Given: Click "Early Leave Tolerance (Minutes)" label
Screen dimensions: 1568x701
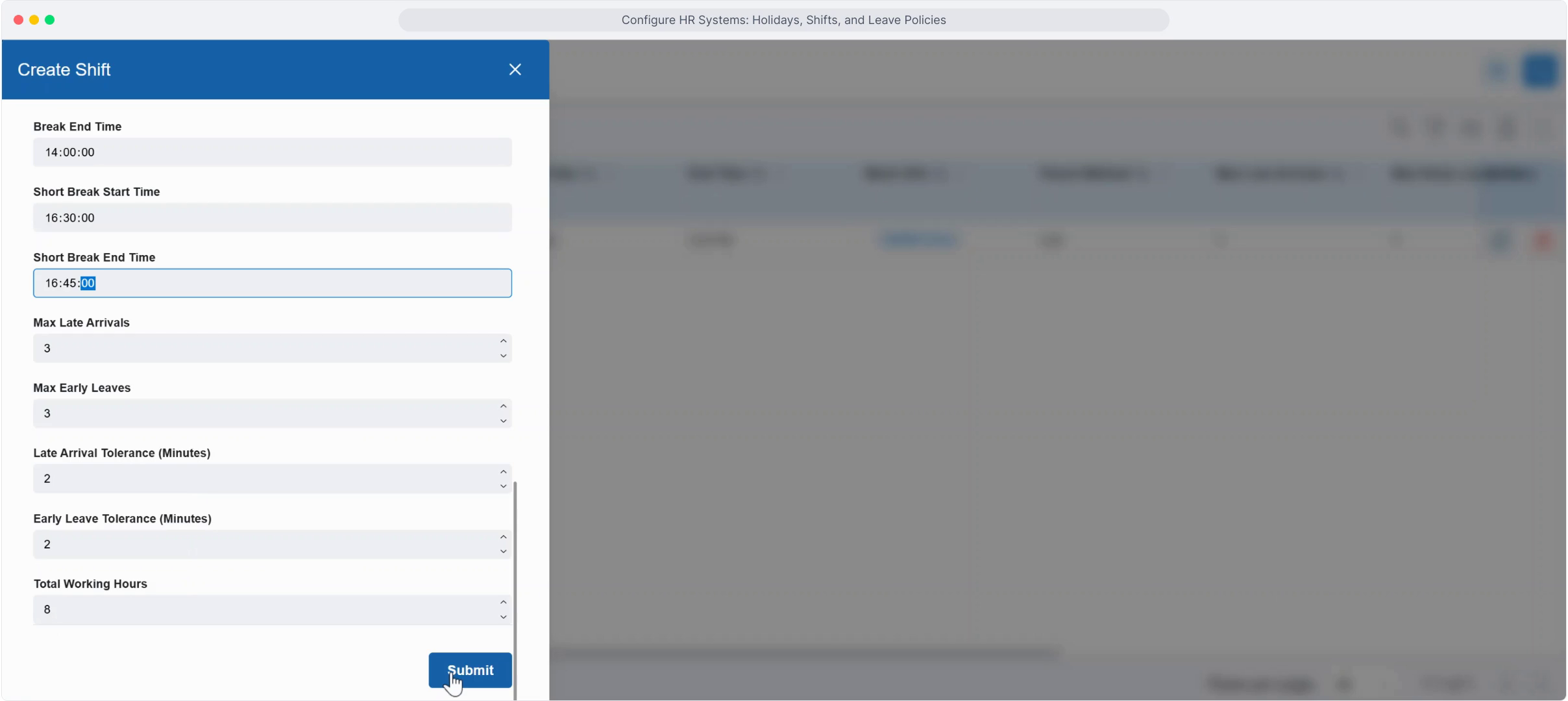Looking at the screenshot, I should 123,519.
